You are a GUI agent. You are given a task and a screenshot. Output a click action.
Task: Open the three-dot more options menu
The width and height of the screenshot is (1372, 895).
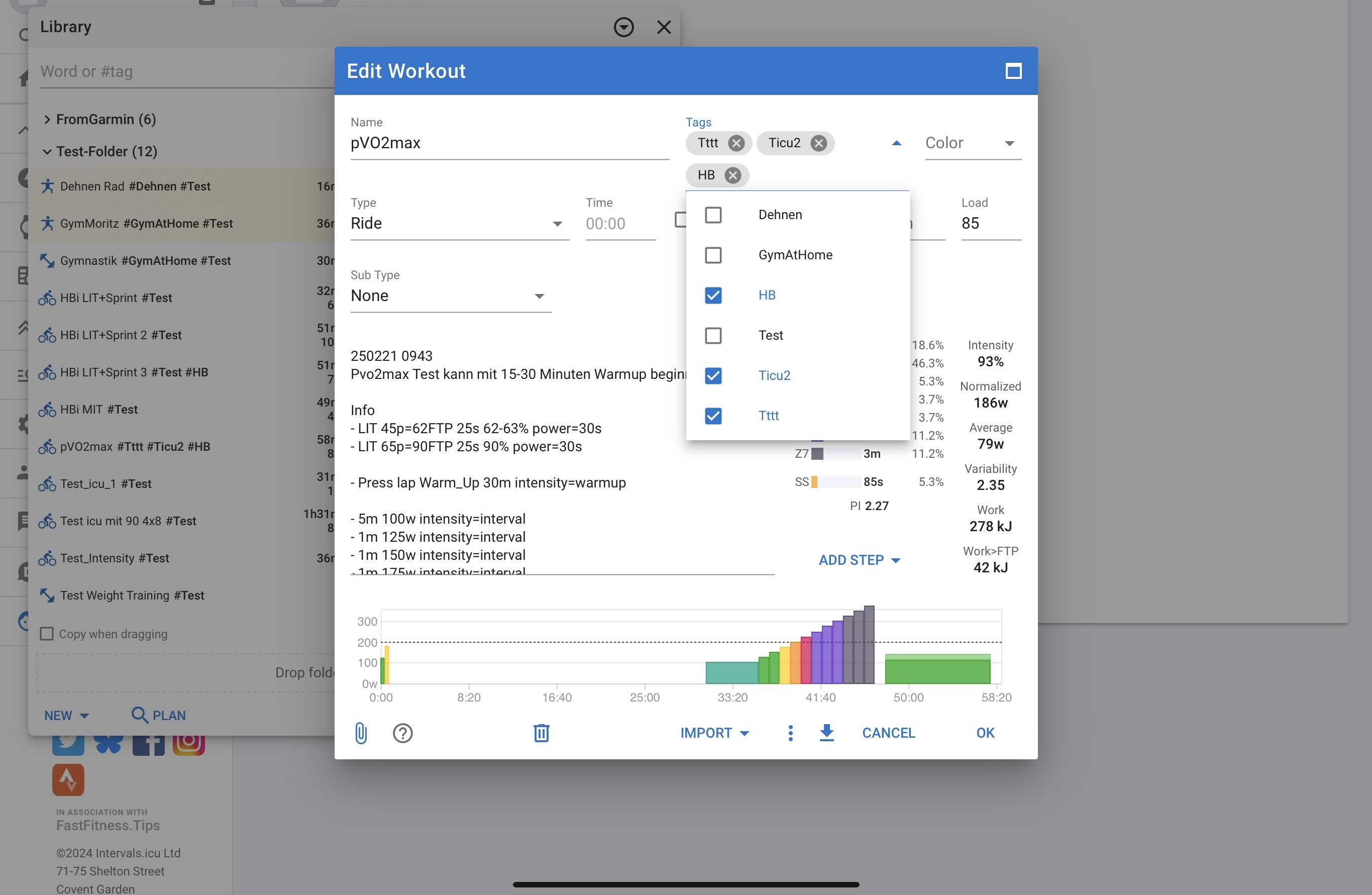pyautogui.click(x=790, y=733)
